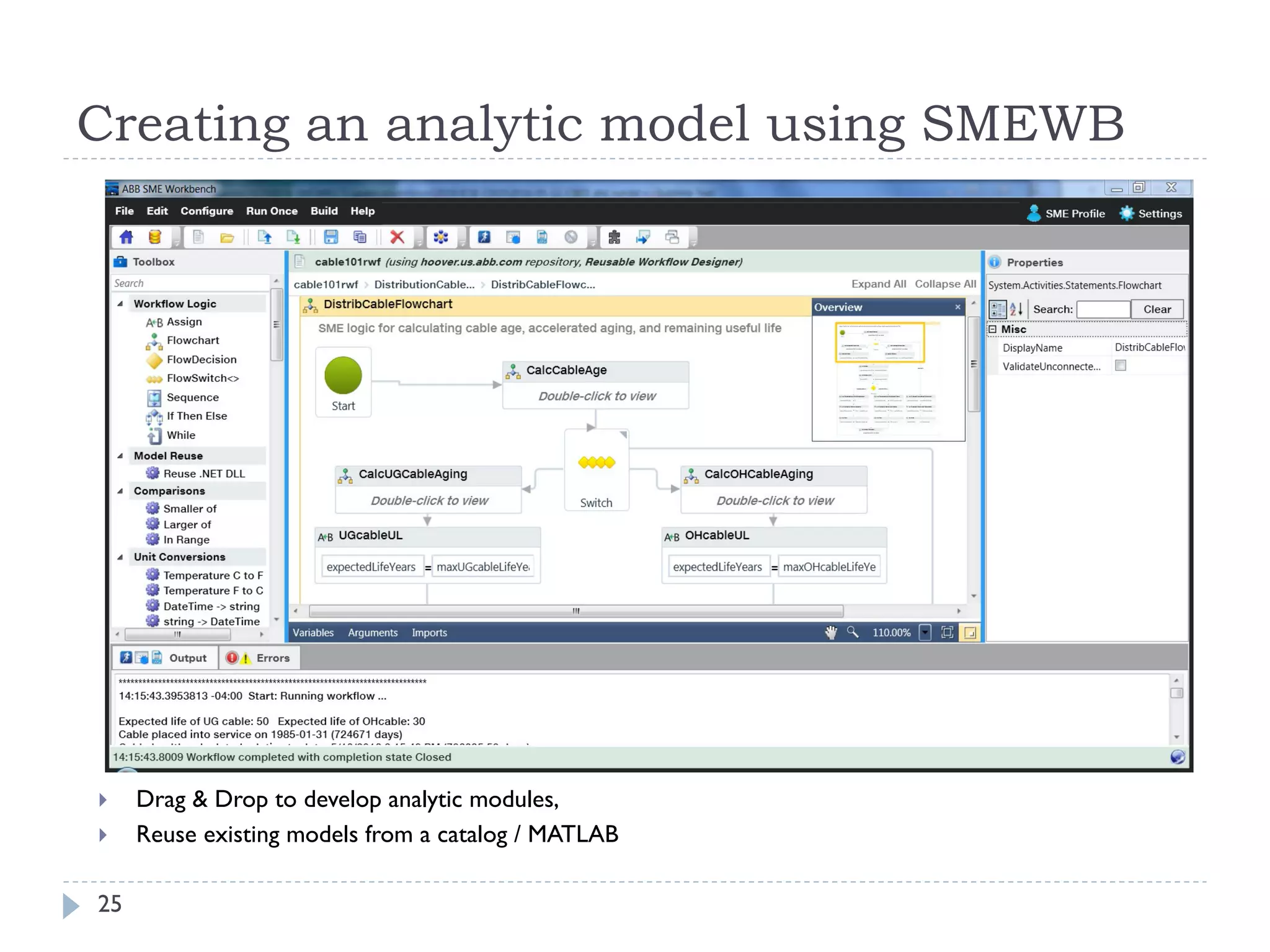This screenshot has width=1270, height=952.
Task: Save workflow with floppy disk icon
Action: [331, 237]
